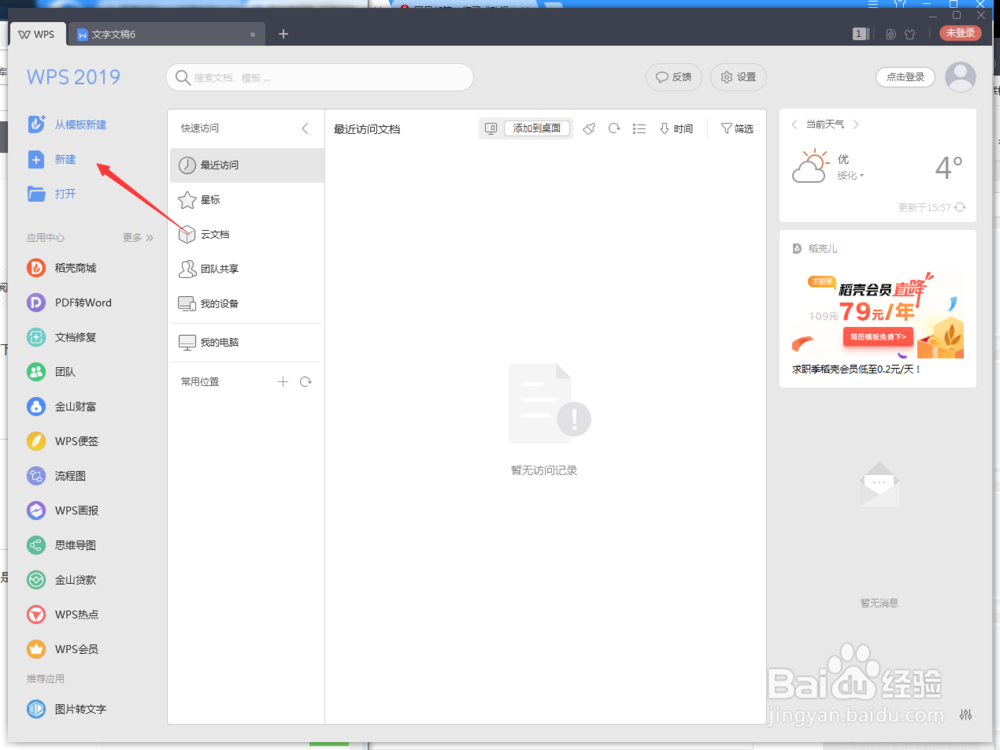
Task: Open the 金山财富 icon
Action: coord(36,406)
